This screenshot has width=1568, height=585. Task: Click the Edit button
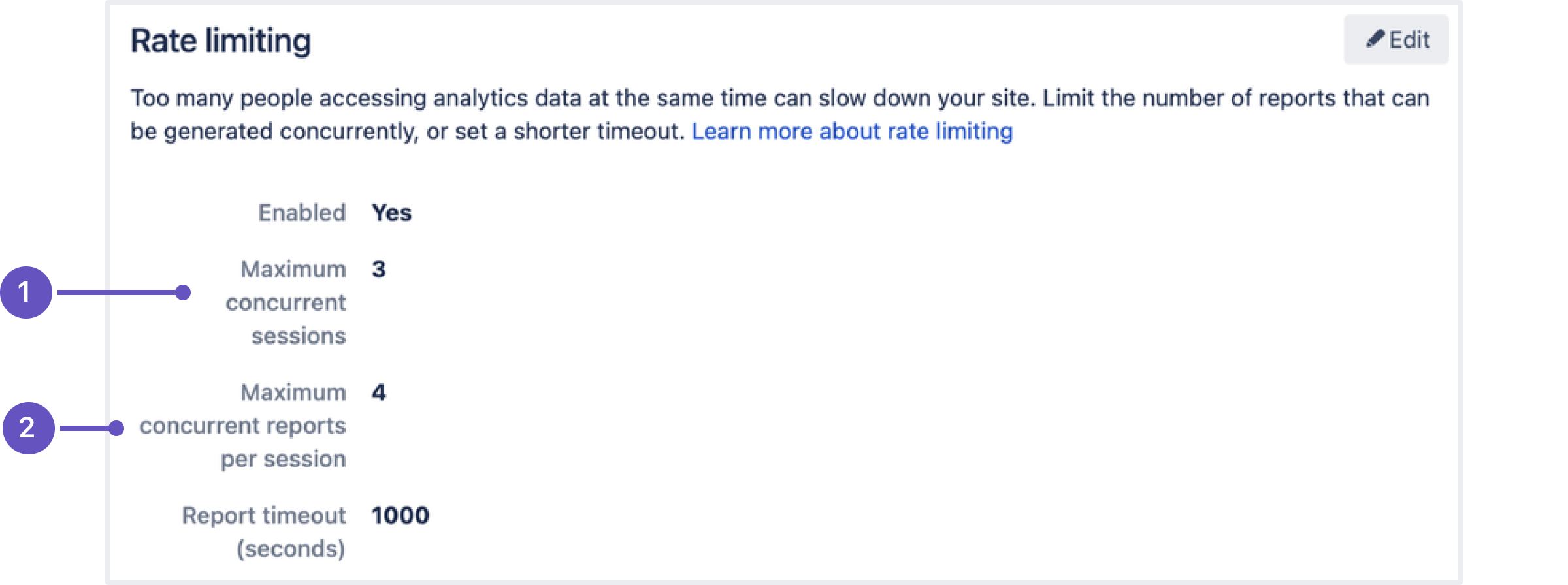(x=1396, y=40)
